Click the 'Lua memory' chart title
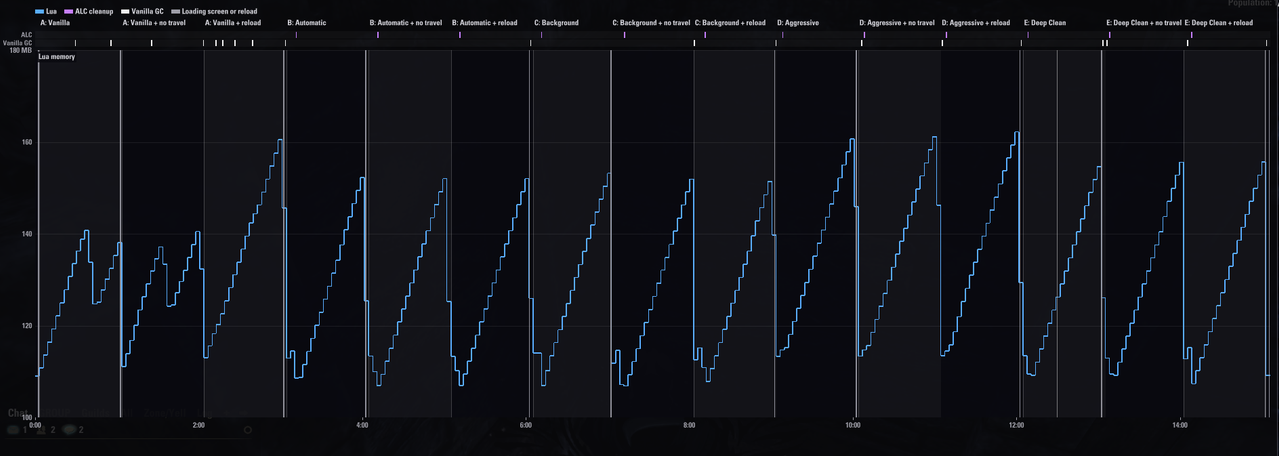Viewport: 1279px width, 456px height. (56, 57)
